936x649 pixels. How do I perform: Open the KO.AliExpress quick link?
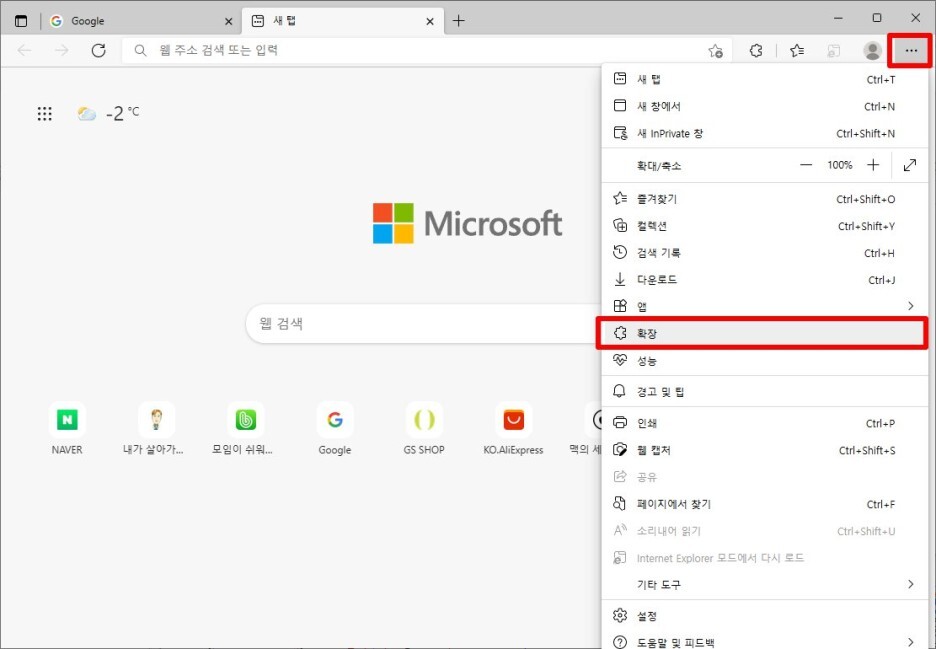point(513,429)
